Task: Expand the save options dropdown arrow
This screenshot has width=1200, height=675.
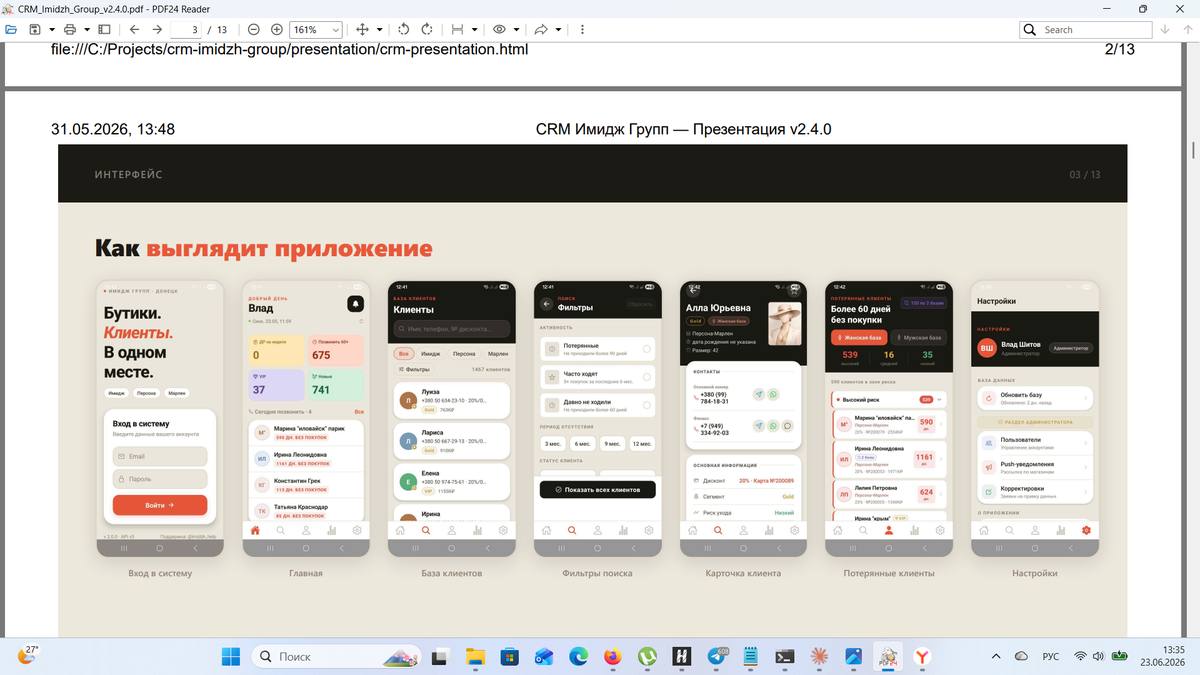Action: [50, 30]
